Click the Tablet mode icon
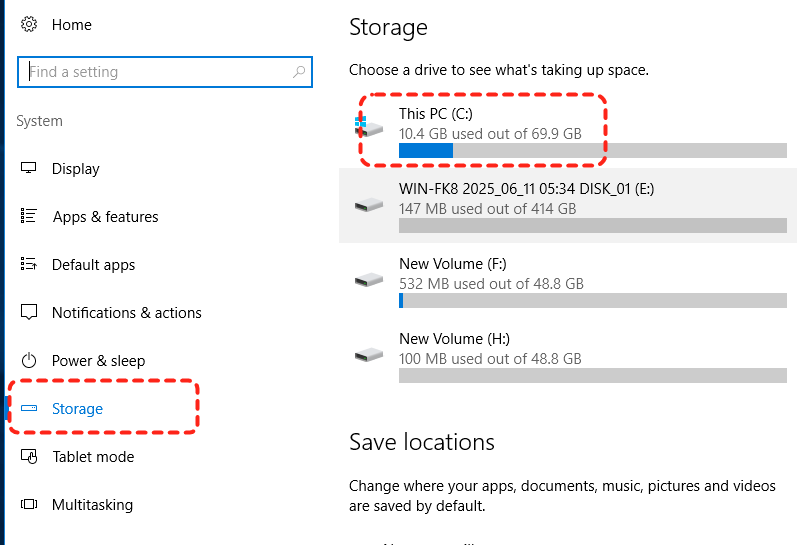 [29, 457]
